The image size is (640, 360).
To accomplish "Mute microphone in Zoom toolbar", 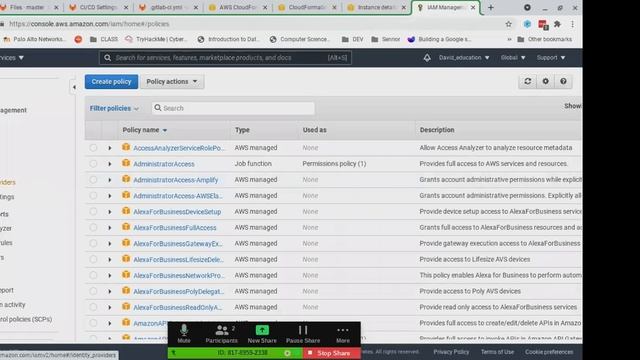I will point(184,333).
